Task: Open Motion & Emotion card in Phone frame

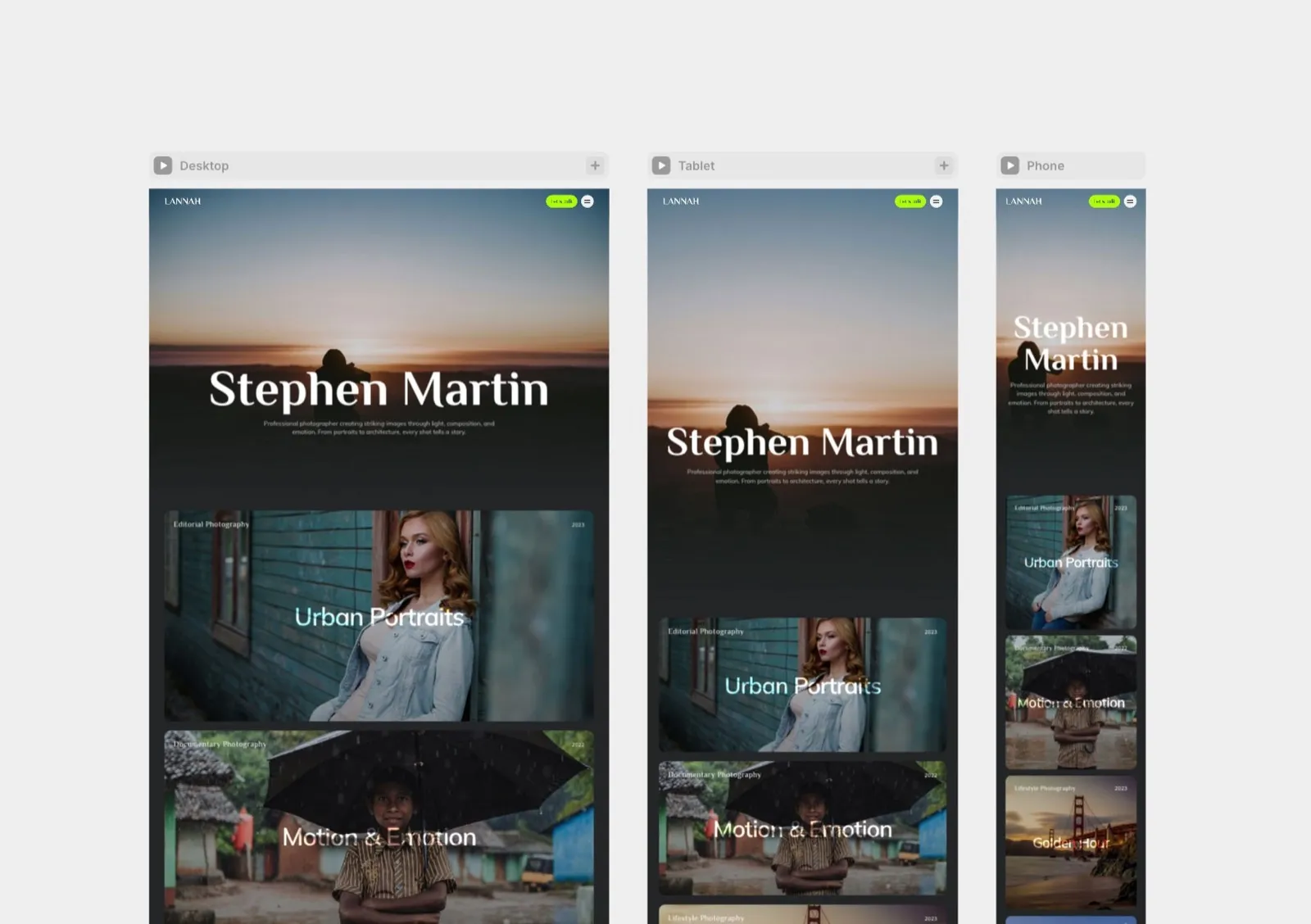Action: click(x=1071, y=703)
